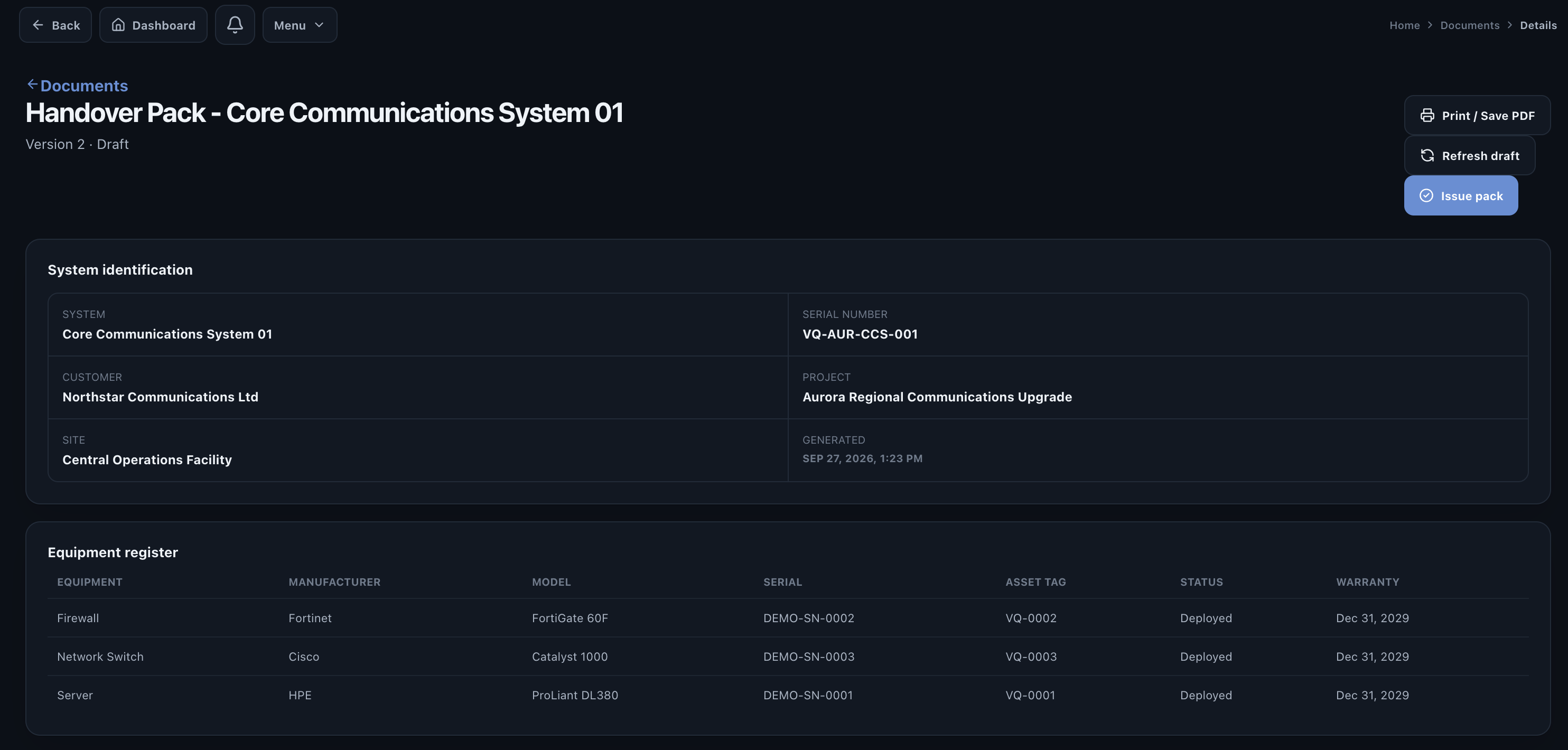
Task: Click the Catalyst 1000 model cell
Action: [570, 656]
